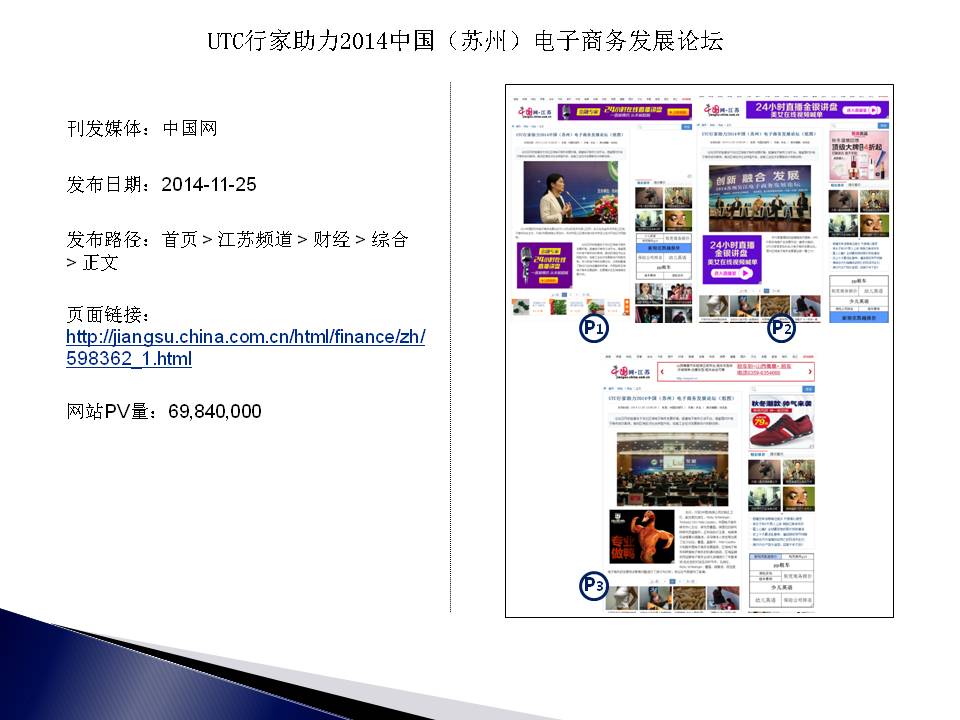Click the slide title about UTC行家
960x720 pixels.
click(465, 41)
